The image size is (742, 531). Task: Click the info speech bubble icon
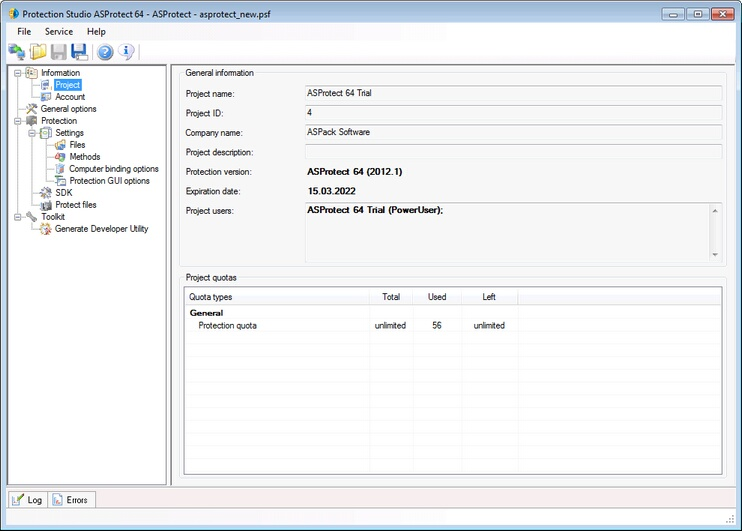point(126,52)
